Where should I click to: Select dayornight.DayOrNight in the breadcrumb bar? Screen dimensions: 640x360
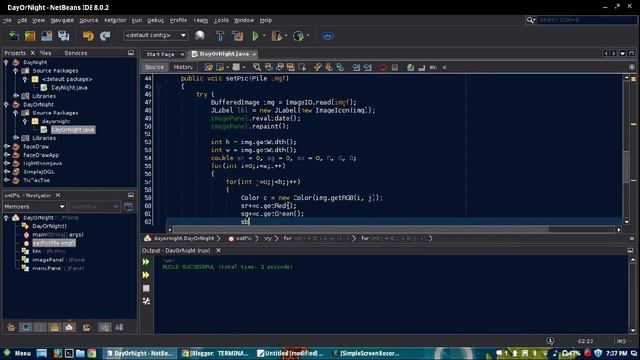point(184,238)
